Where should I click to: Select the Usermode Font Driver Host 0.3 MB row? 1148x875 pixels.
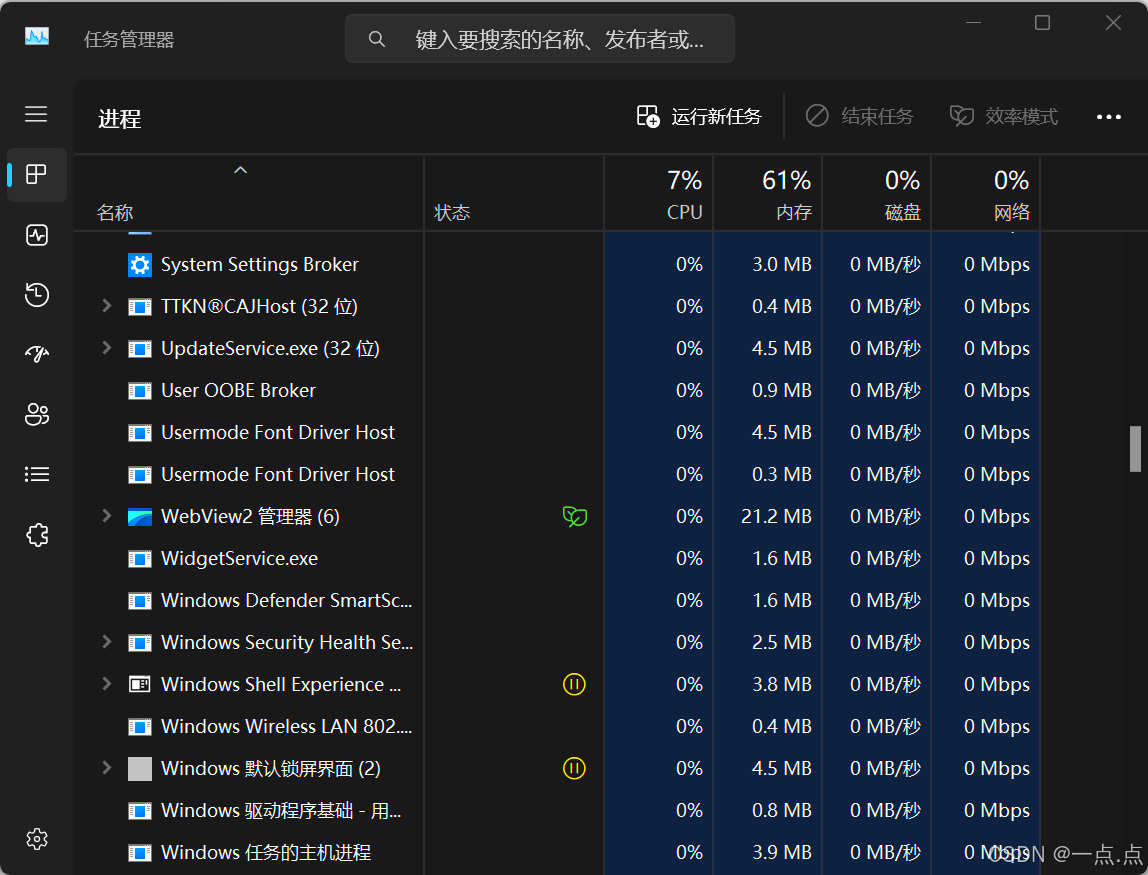tap(557, 474)
